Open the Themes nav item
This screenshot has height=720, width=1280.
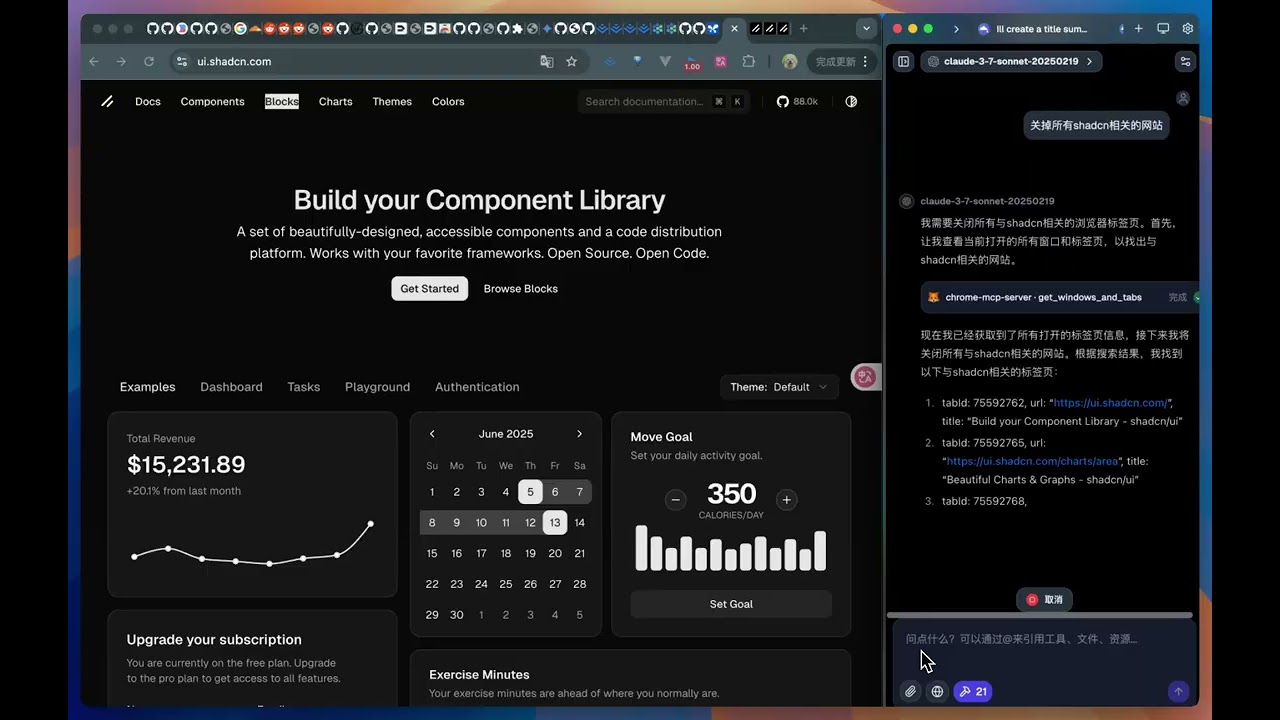click(x=392, y=101)
